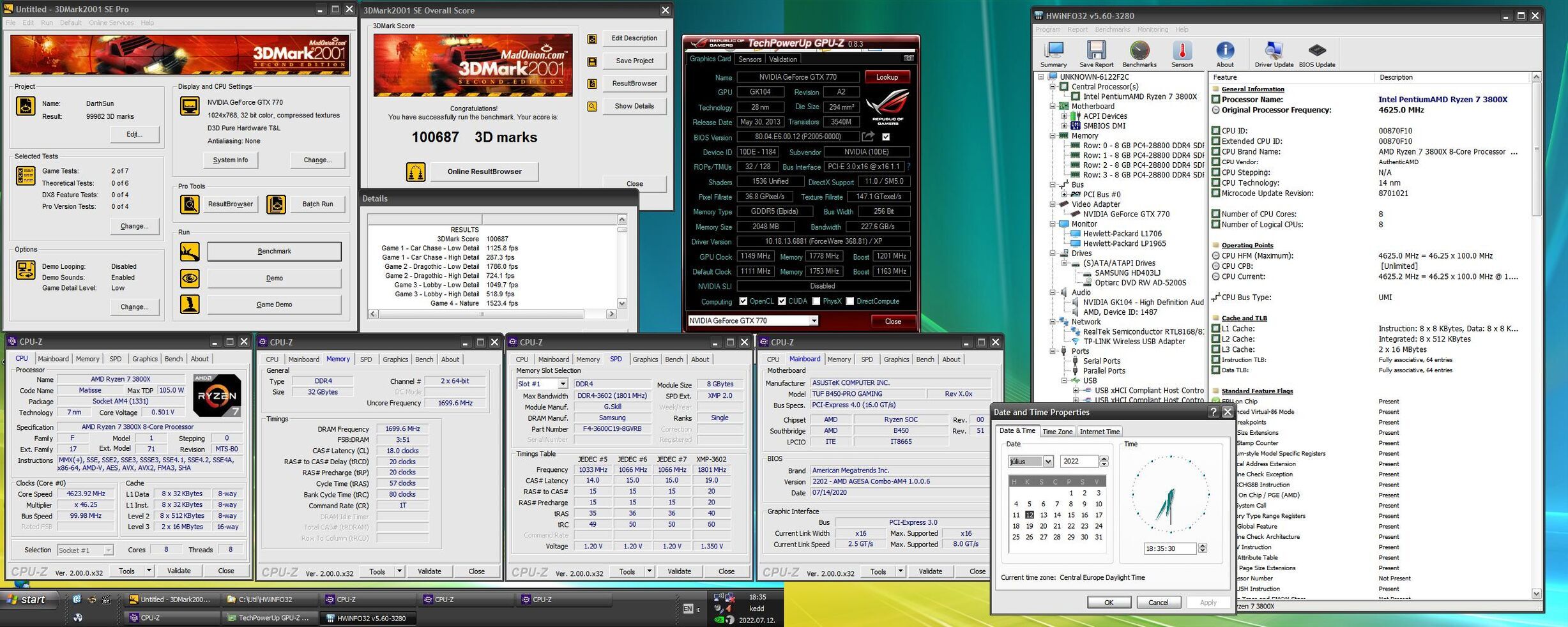Click Lookup button in GPU-Z
1568x627 pixels.
887,77
